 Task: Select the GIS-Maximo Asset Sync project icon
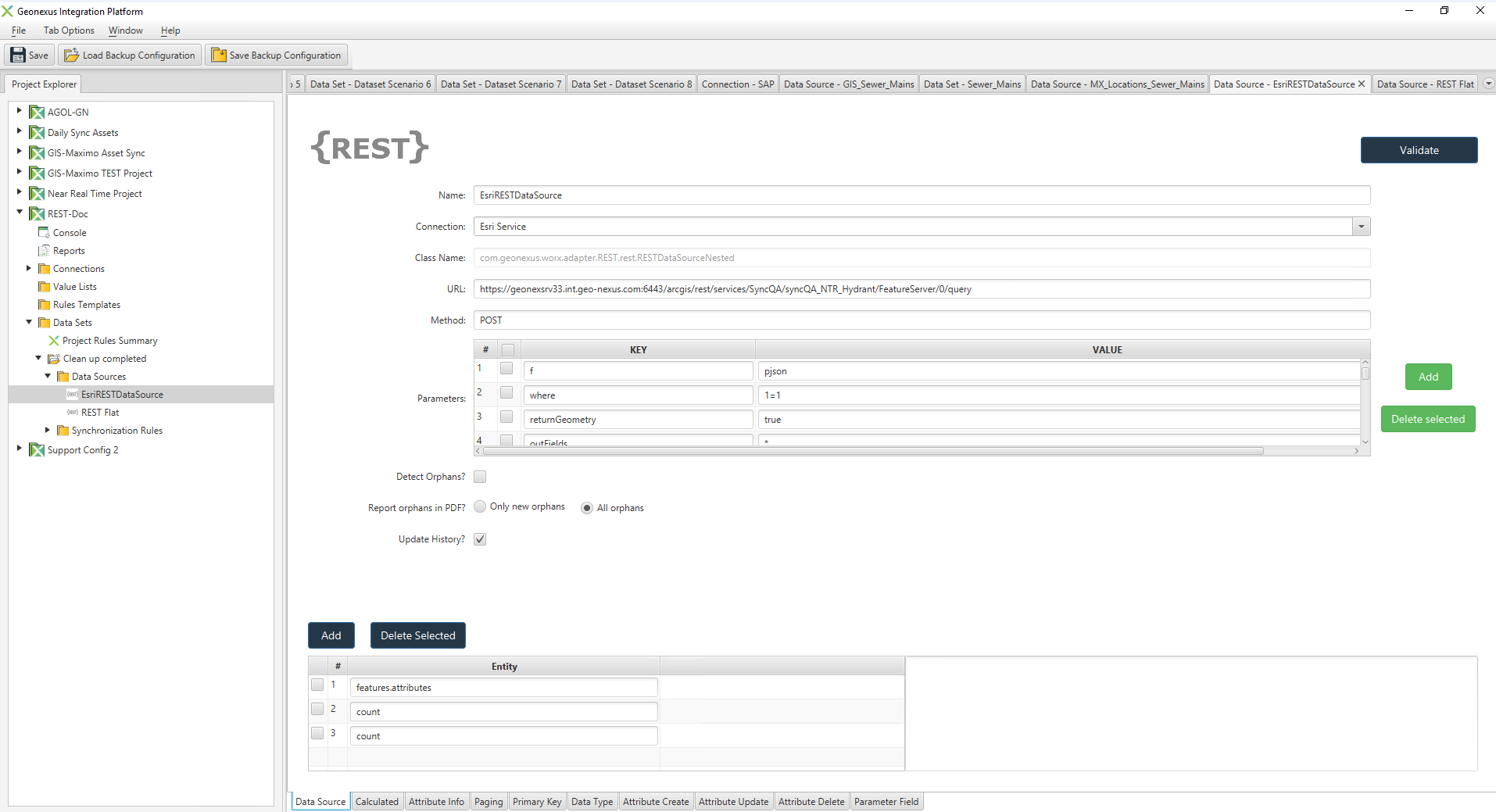tap(37, 153)
